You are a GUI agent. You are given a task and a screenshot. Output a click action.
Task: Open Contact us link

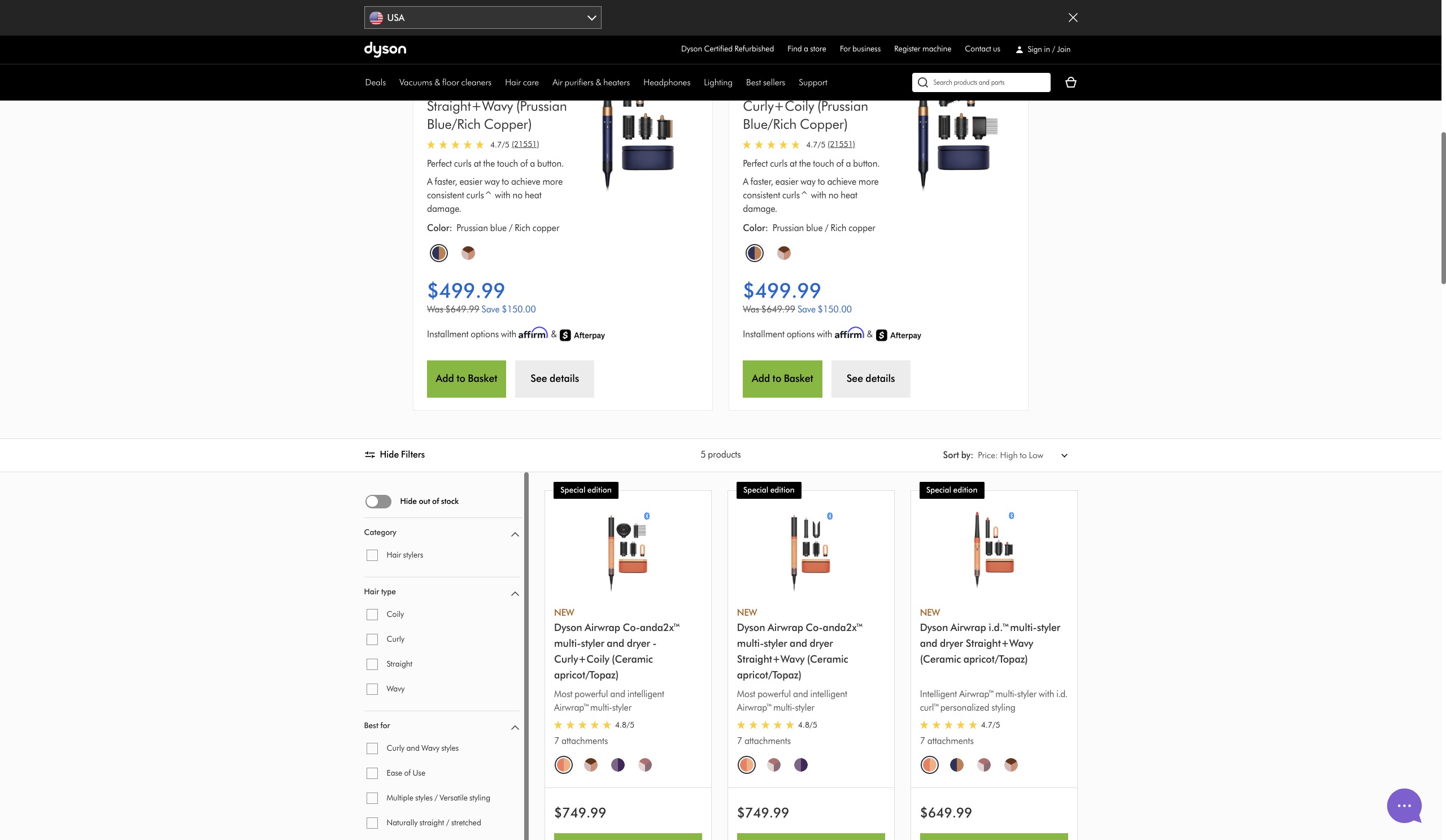coord(982,49)
